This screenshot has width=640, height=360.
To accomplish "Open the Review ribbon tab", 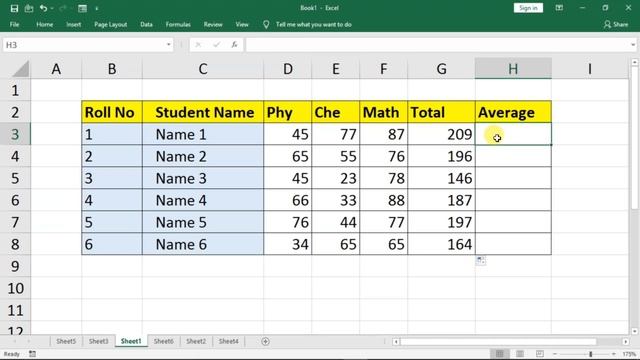I will [213, 24].
